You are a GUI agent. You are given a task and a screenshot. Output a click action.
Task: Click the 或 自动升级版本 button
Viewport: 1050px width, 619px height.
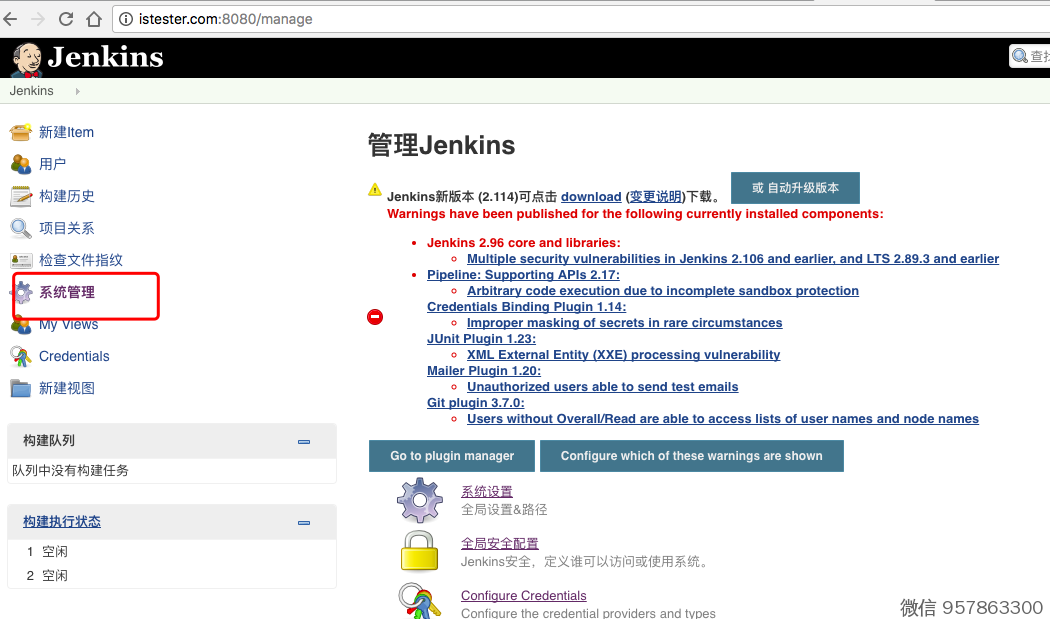tap(795, 188)
